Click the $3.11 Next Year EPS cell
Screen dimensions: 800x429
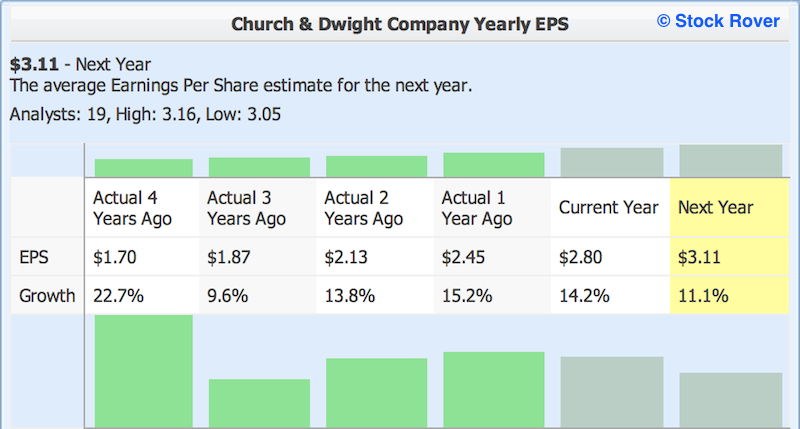pyautogui.click(x=730, y=257)
